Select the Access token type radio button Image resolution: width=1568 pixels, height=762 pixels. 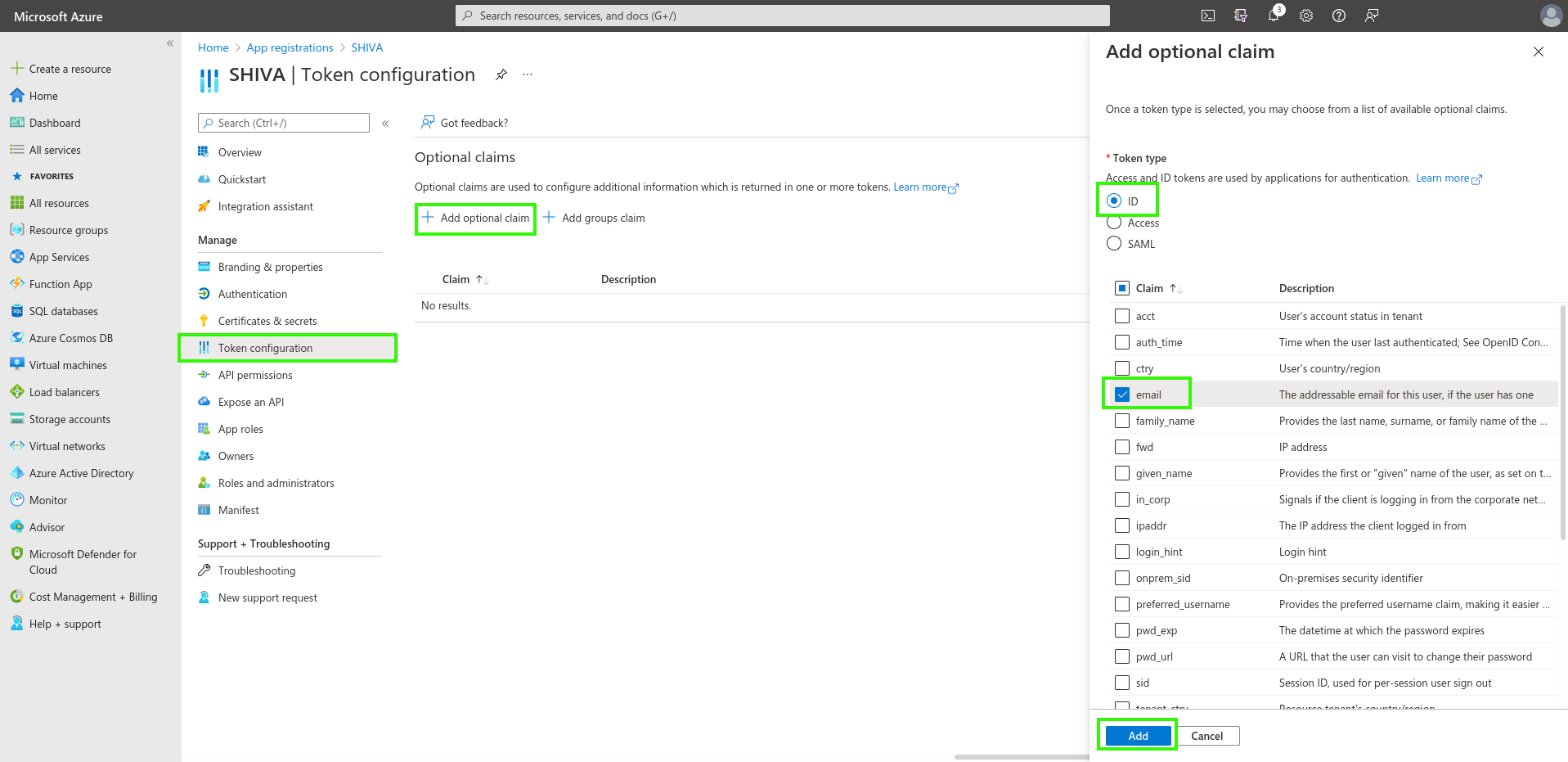[1114, 223]
